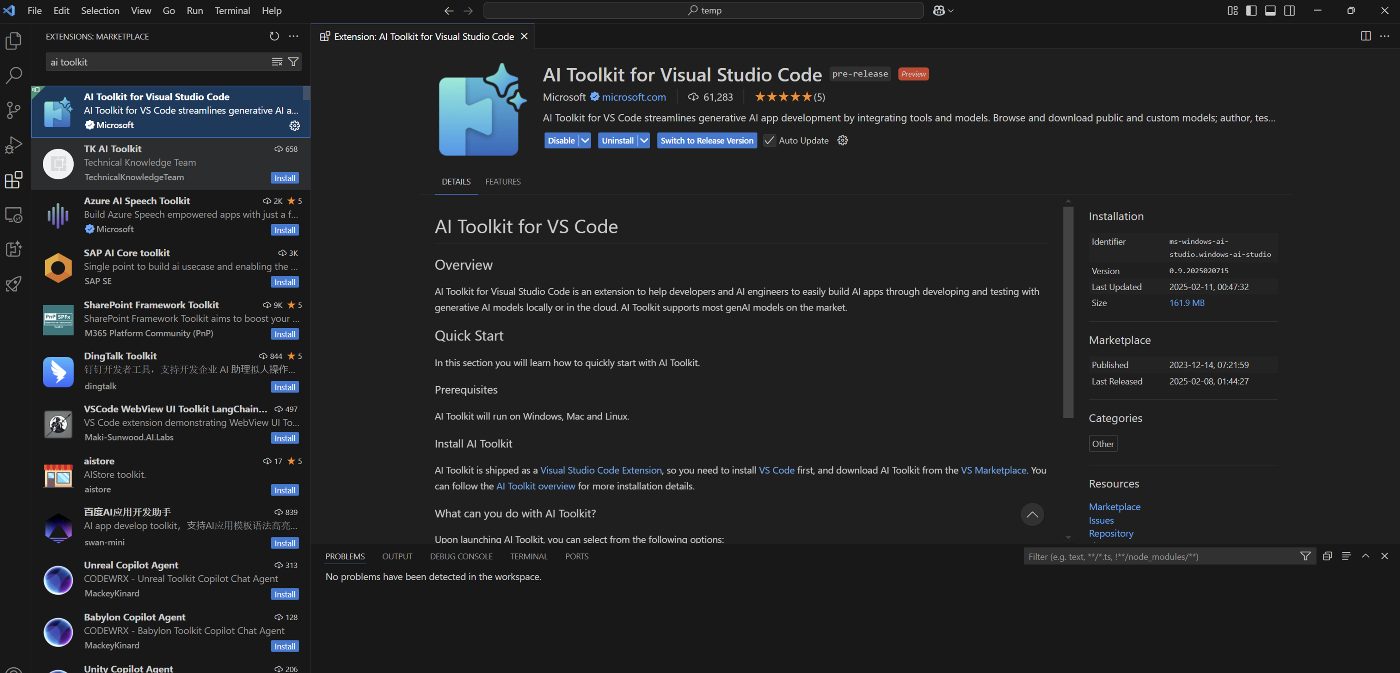Open the editor more actions menu
1400x673 pixels.
[1385, 36]
